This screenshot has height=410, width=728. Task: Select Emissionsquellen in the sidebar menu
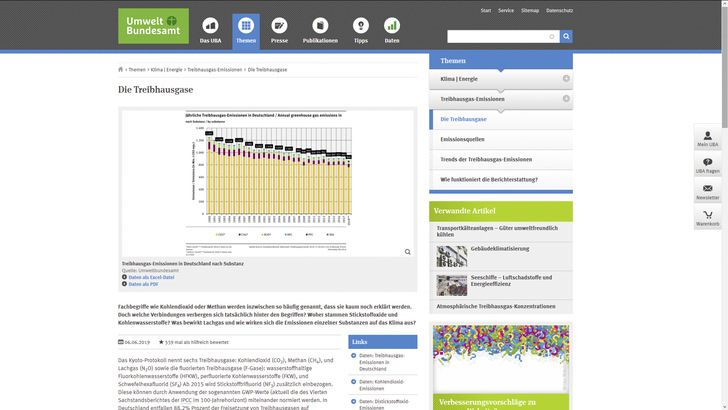pyautogui.click(x=462, y=139)
